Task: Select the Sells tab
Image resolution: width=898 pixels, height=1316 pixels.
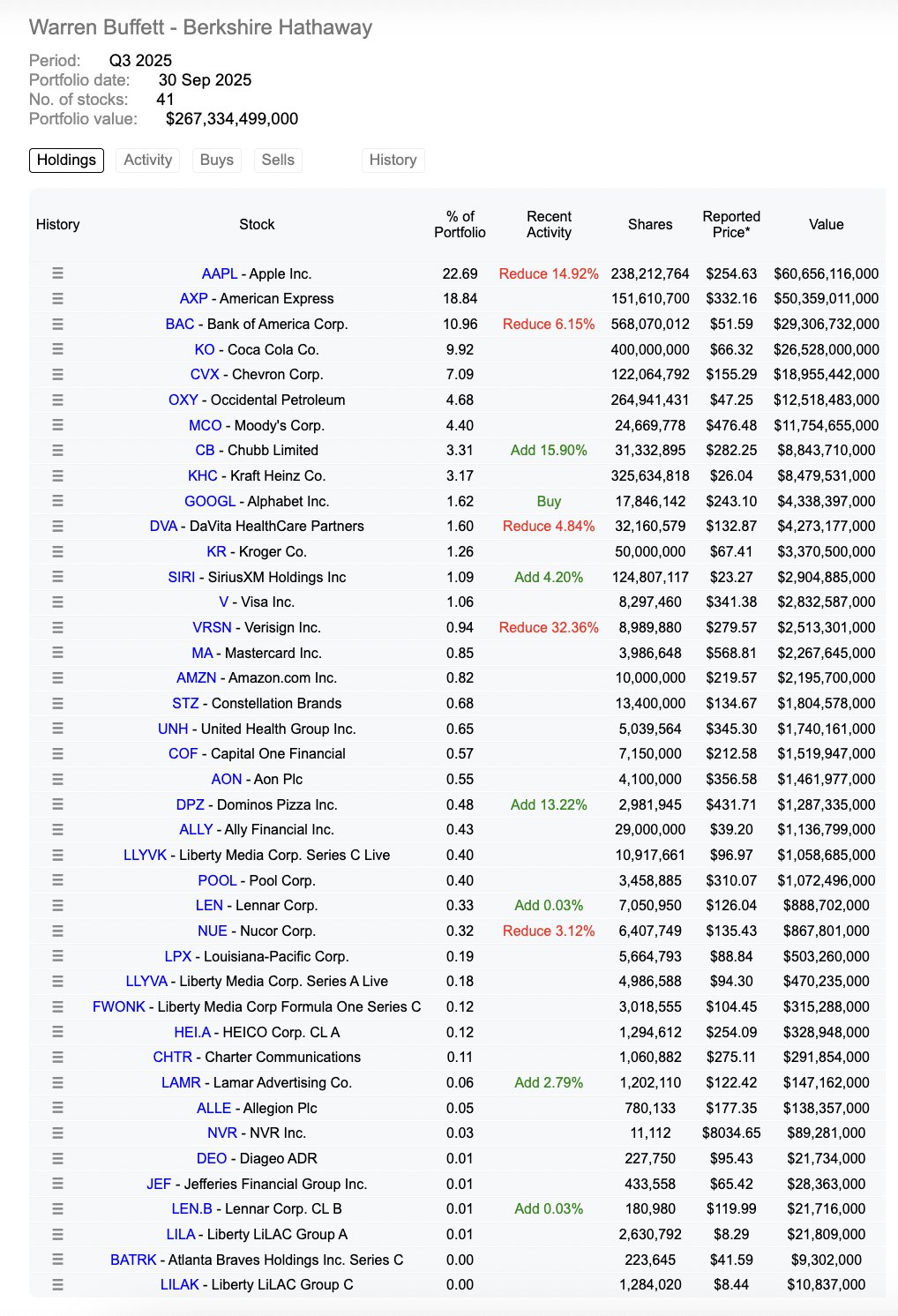Action: tap(278, 160)
